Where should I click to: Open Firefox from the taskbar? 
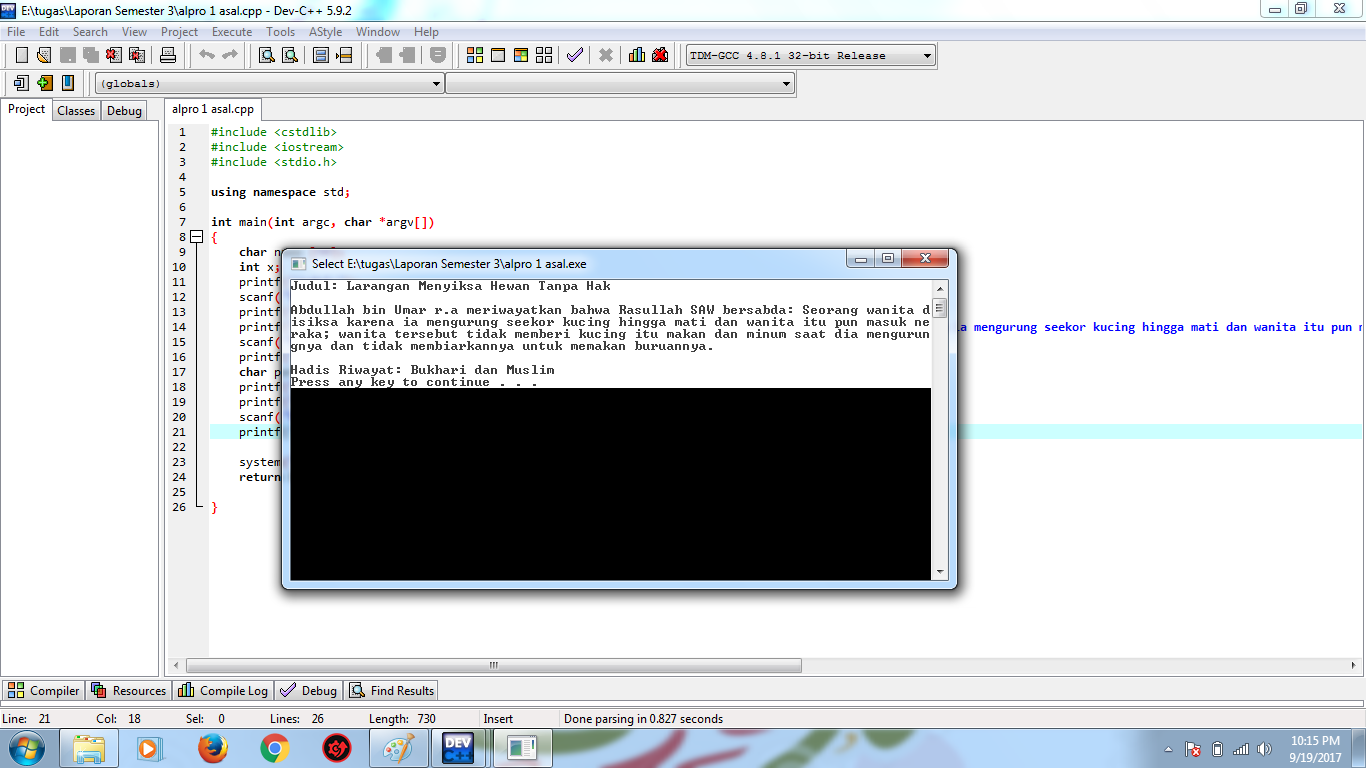(x=213, y=748)
